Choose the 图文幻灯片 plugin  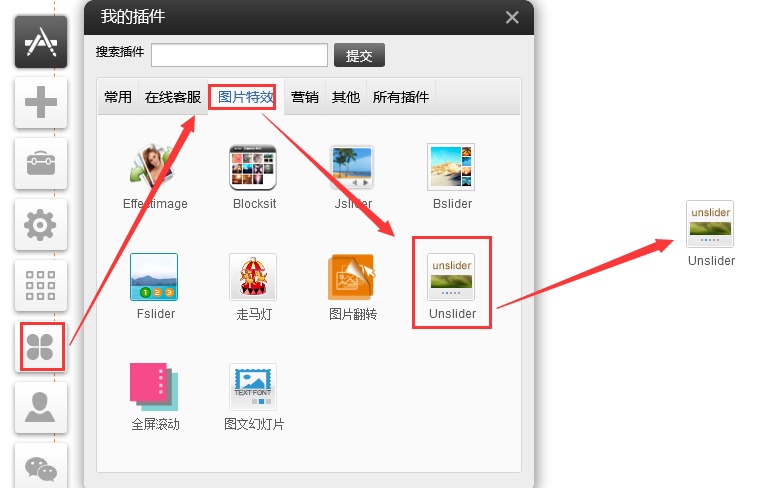253,387
